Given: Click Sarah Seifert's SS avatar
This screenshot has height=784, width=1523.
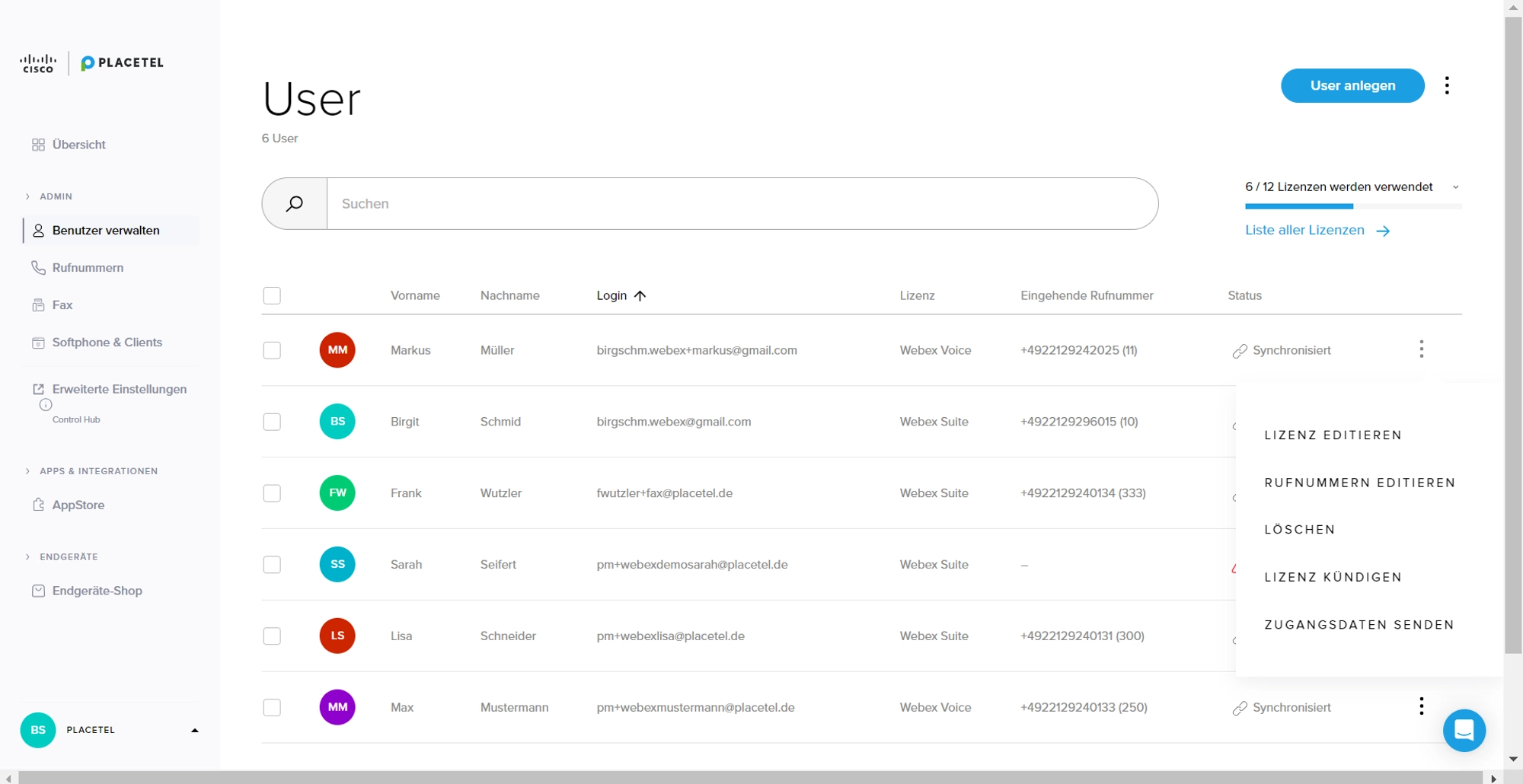Looking at the screenshot, I should 337,565.
